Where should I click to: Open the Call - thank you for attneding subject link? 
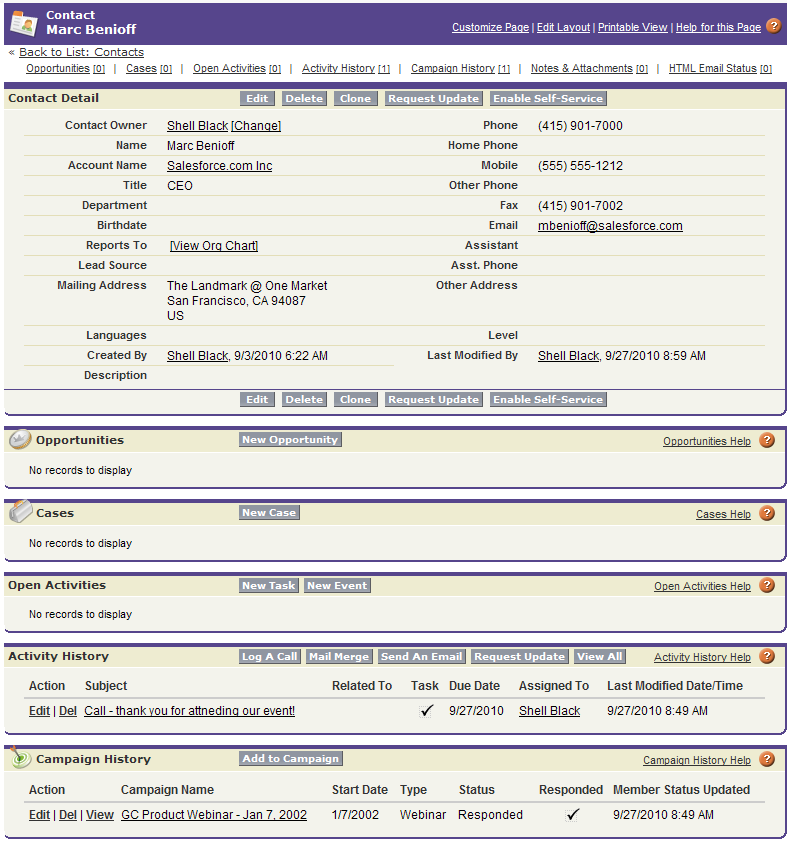(x=189, y=711)
